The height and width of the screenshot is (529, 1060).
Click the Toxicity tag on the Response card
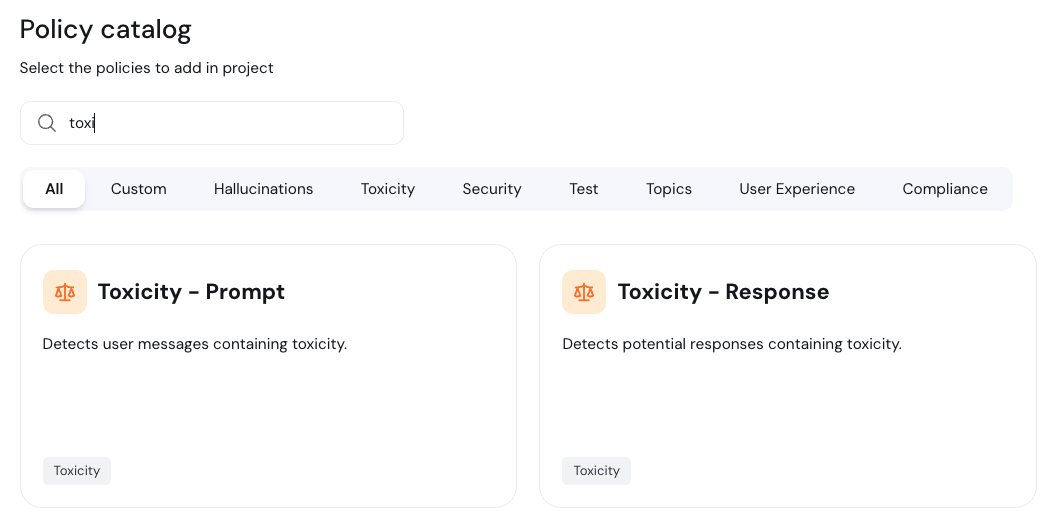597,471
